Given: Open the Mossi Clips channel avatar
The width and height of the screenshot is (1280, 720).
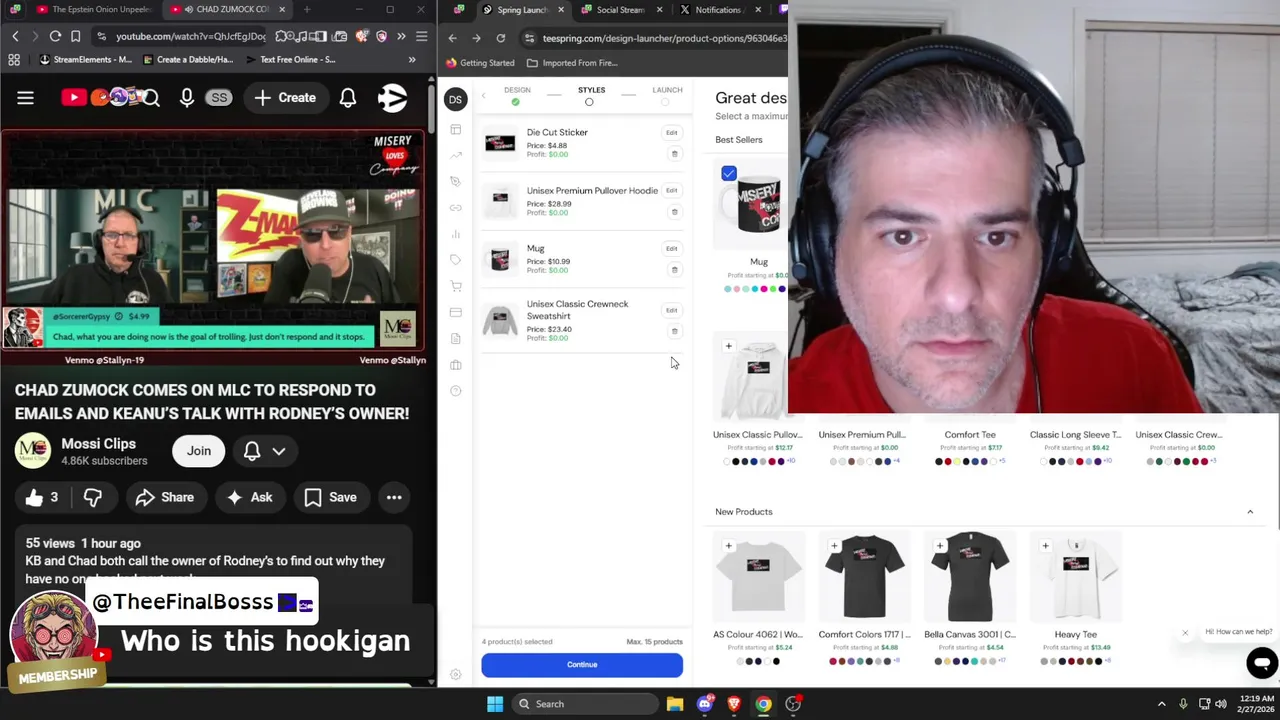Looking at the screenshot, I should (x=32, y=451).
